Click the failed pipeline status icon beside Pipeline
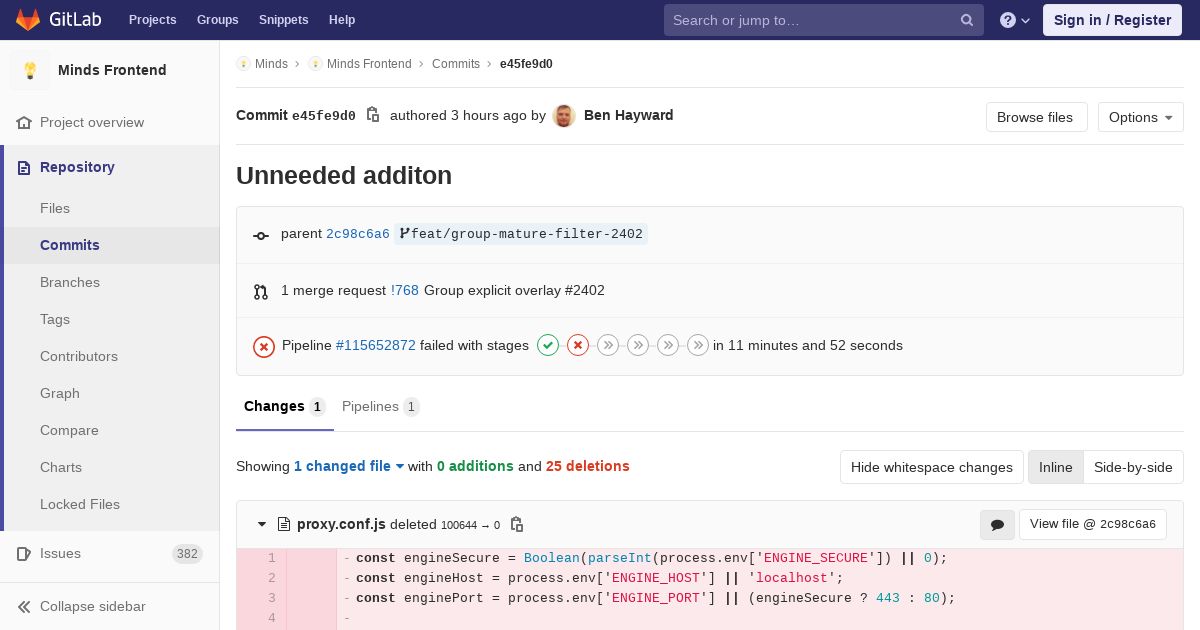 point(264,346)
